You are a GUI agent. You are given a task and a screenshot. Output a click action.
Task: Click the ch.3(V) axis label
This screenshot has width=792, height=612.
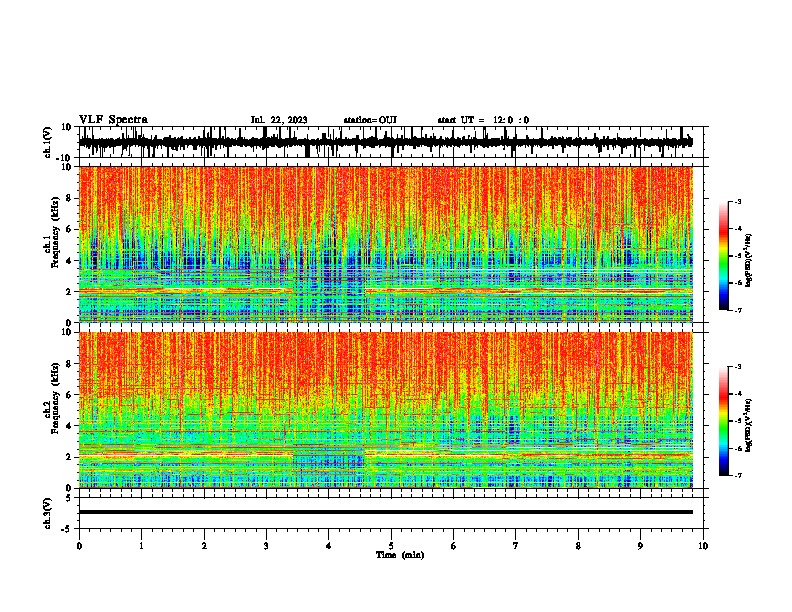(x=48, y=513)
